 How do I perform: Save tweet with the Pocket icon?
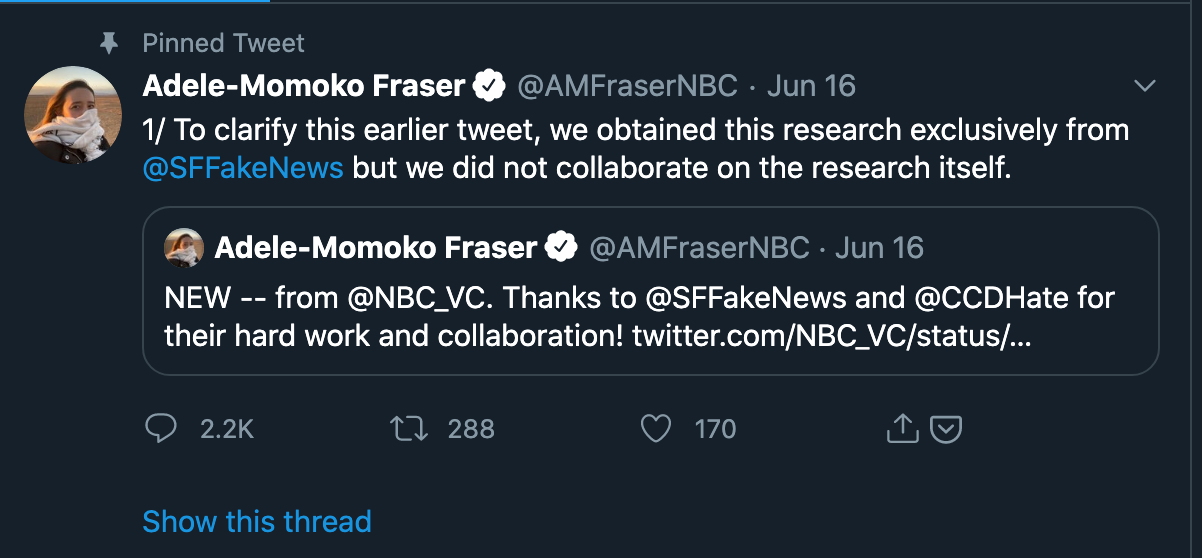(x=946, y=429)
